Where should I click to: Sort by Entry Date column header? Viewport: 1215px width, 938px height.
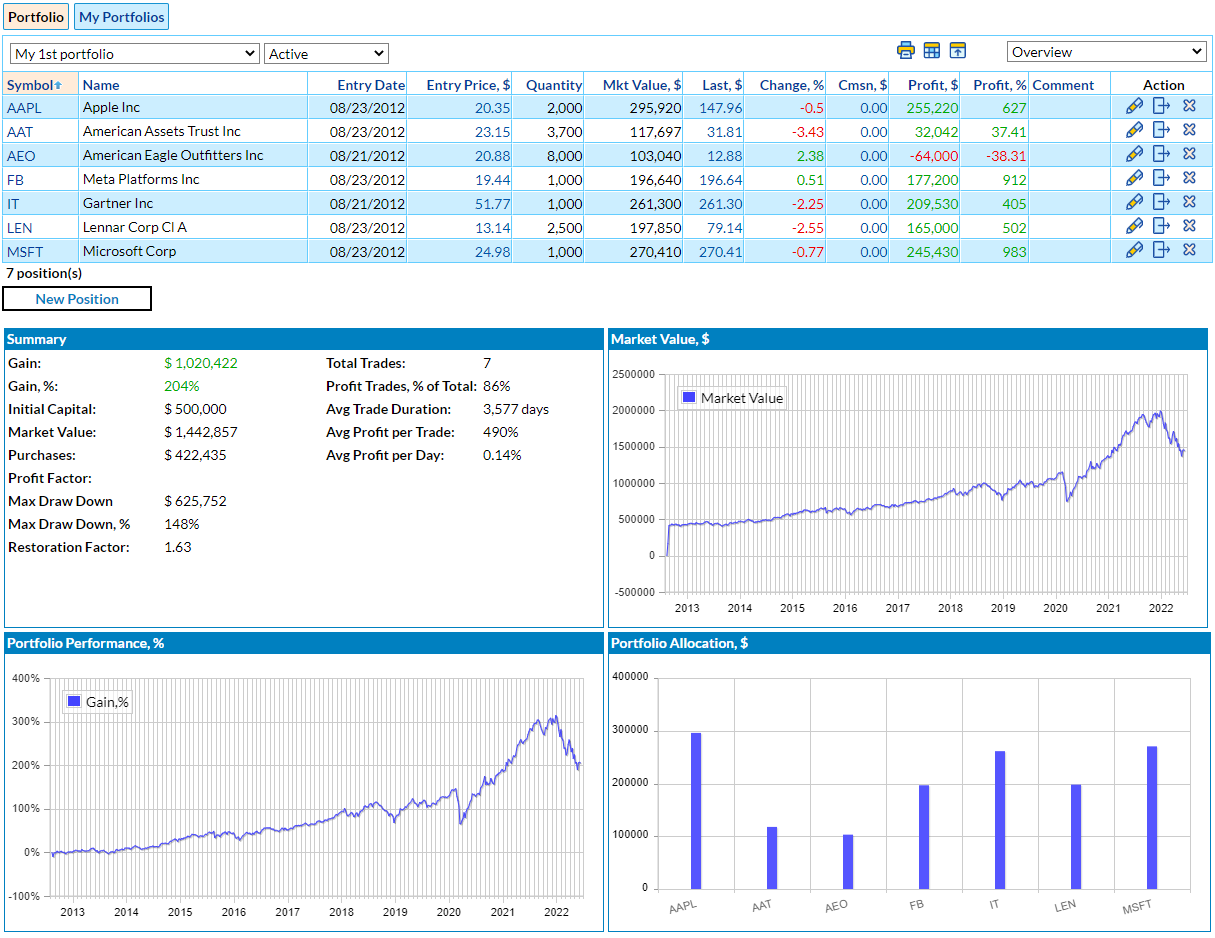pos(371,85)
